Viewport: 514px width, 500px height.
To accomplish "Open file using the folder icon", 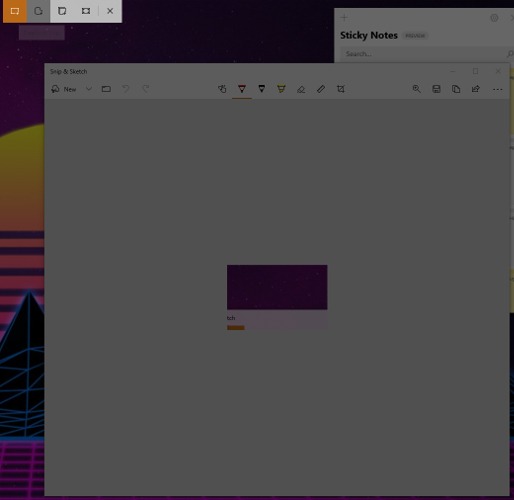I will tap(106, 89).
